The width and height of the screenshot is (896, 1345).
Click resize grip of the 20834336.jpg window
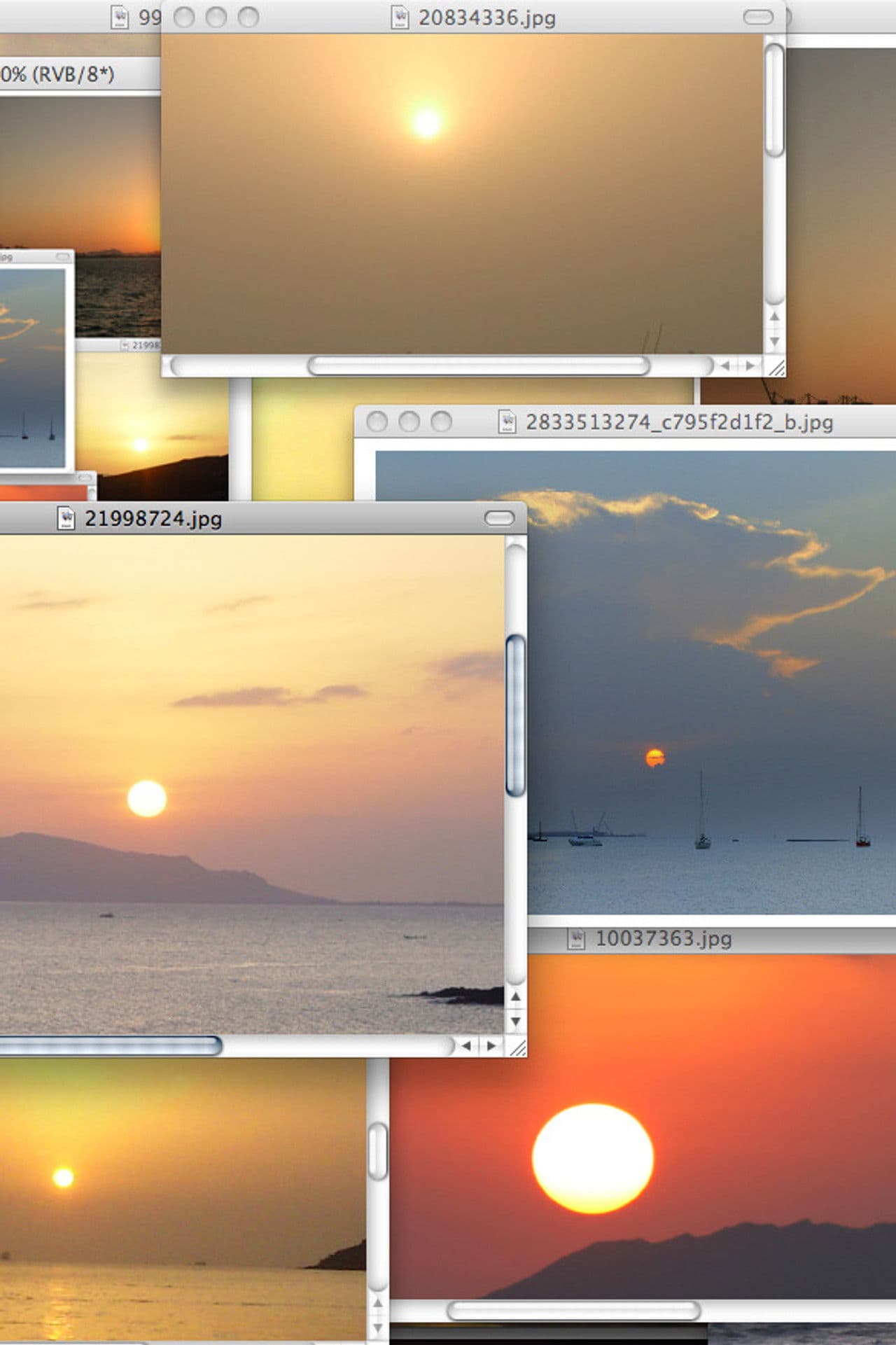click(776, 366)
